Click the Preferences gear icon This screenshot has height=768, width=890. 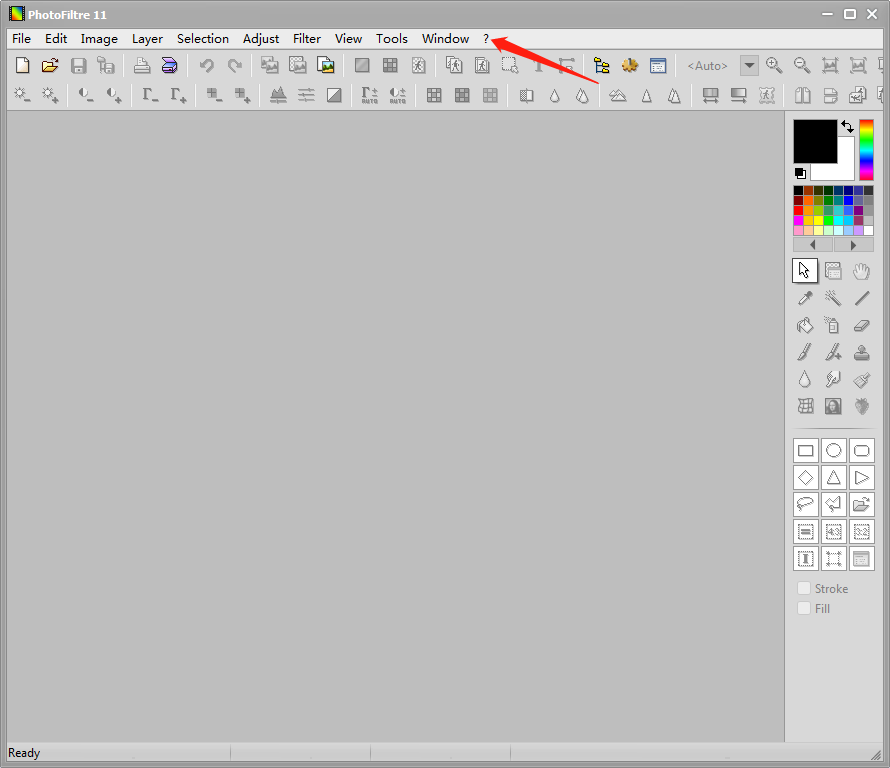629,65
